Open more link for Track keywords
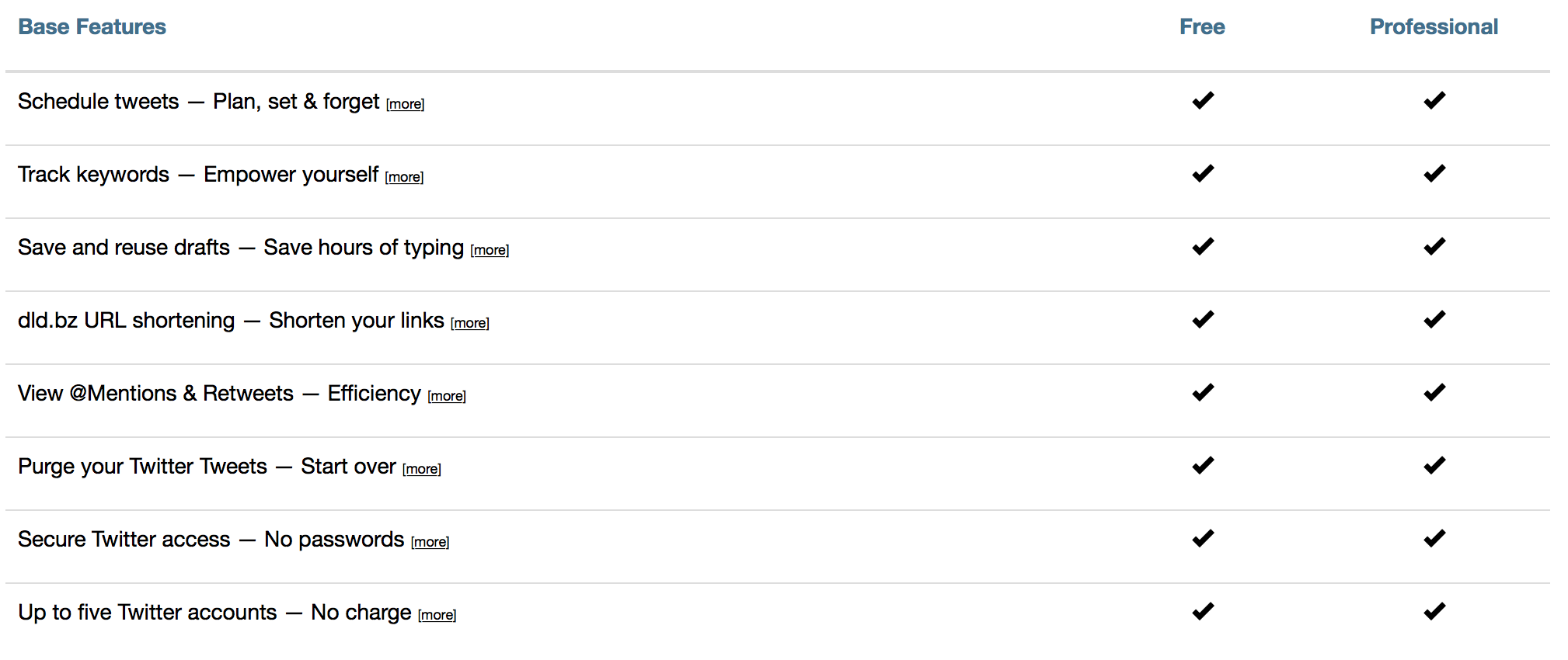This screenshot has width=1568, height=660. [x=405, y=177]
